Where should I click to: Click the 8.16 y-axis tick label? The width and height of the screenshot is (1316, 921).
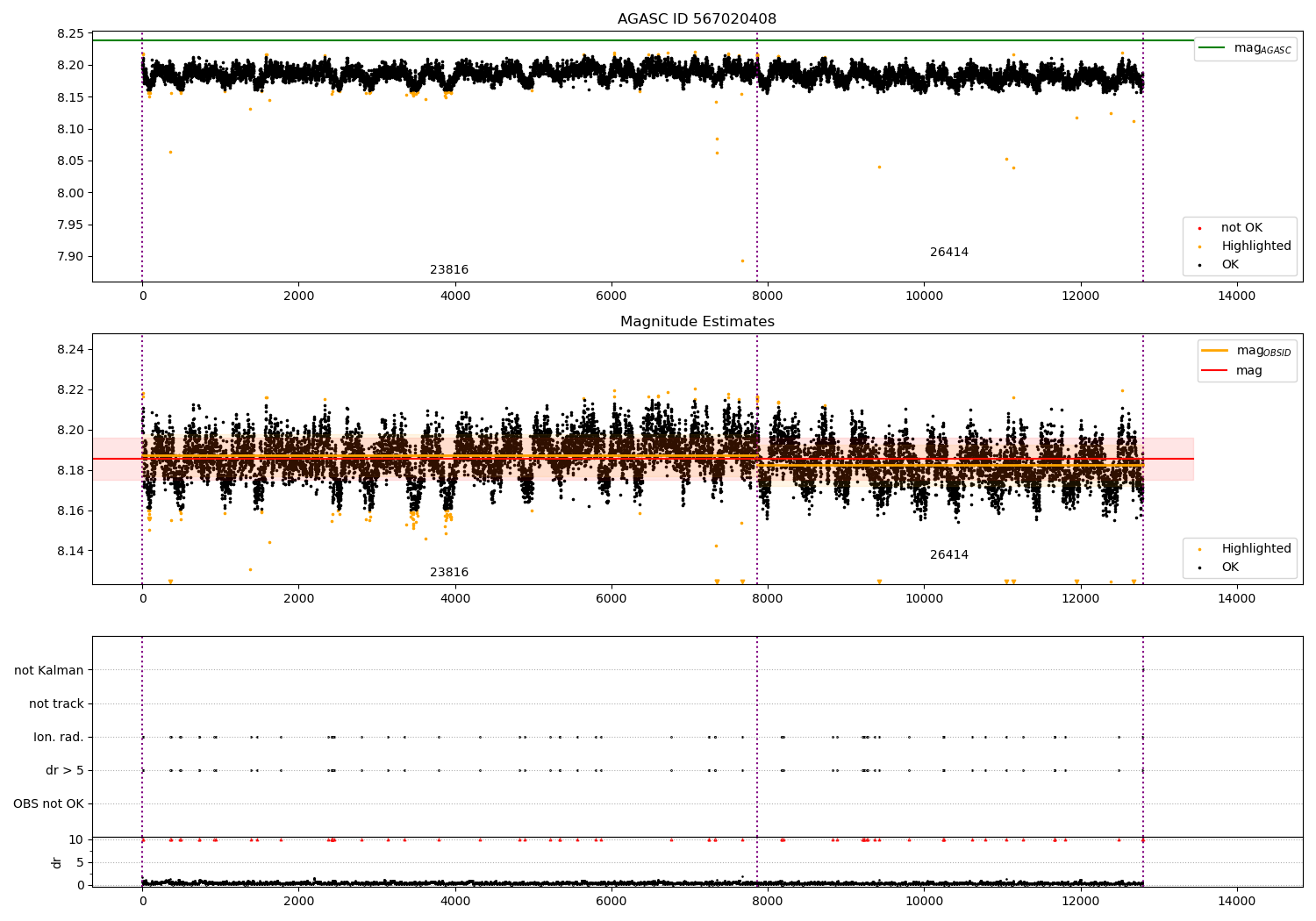click(70, 510)
